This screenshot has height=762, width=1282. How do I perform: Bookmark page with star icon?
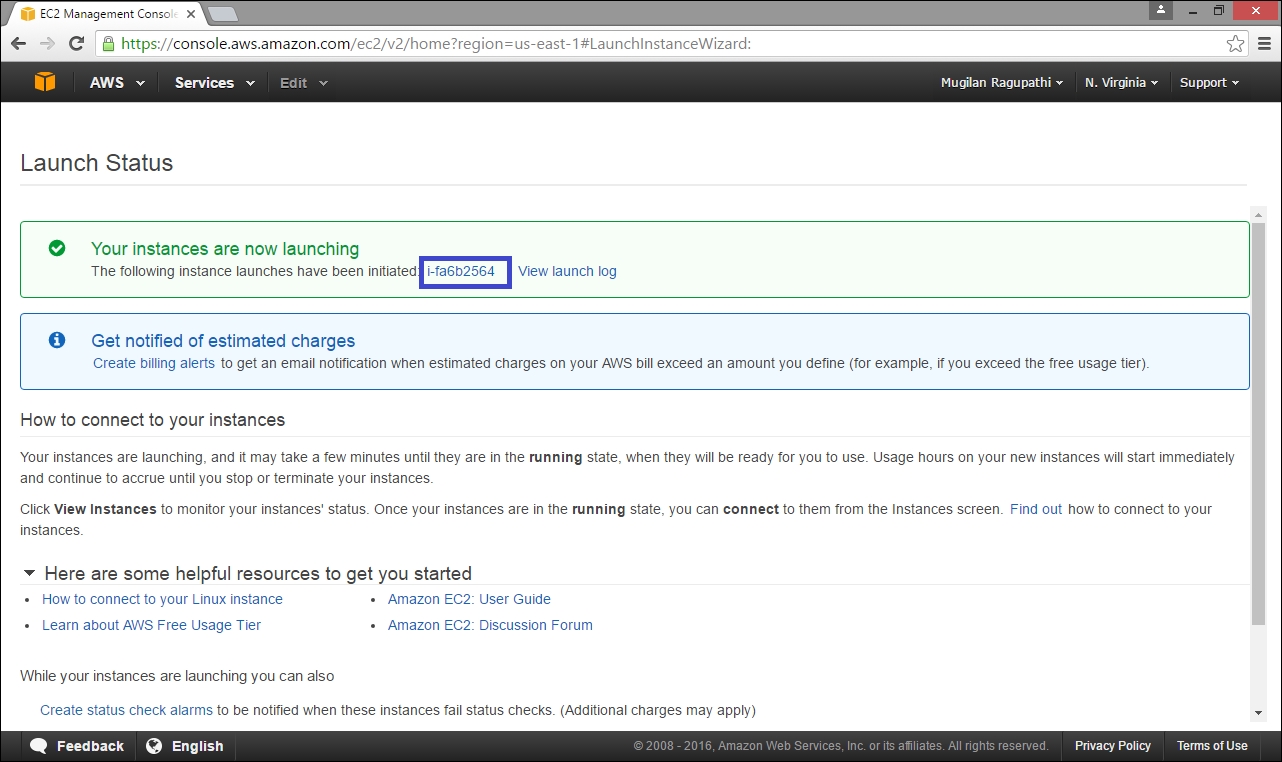point(1236,44)
